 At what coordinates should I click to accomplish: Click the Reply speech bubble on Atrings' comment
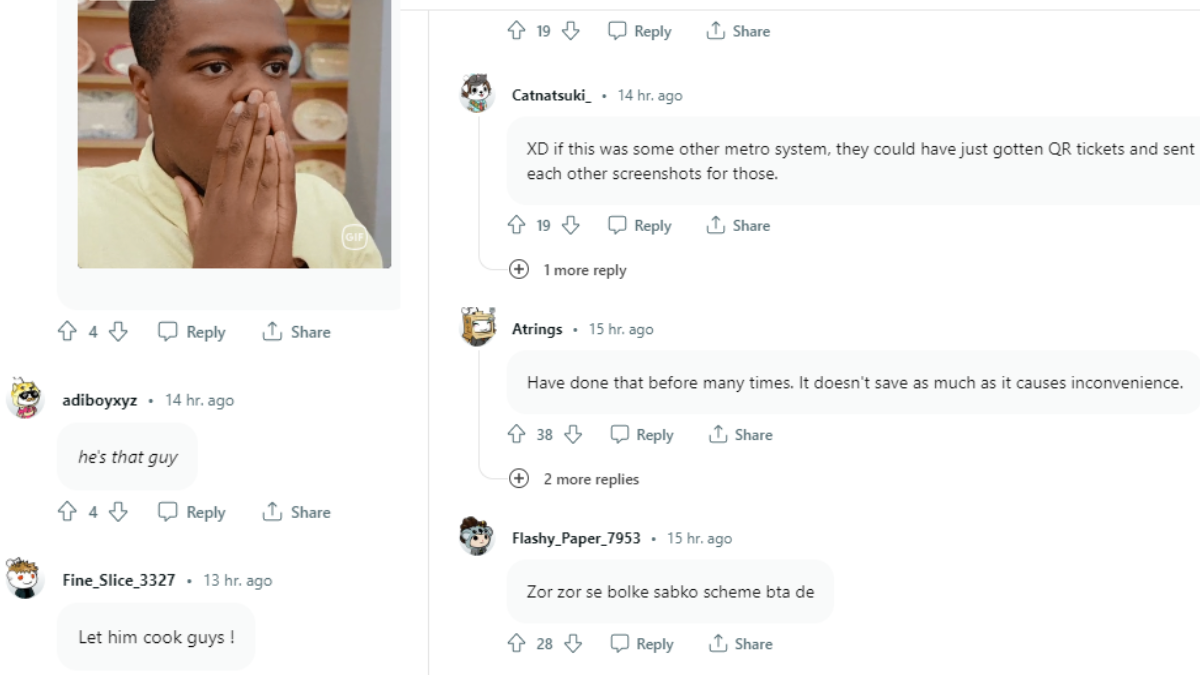coord(641,434)
